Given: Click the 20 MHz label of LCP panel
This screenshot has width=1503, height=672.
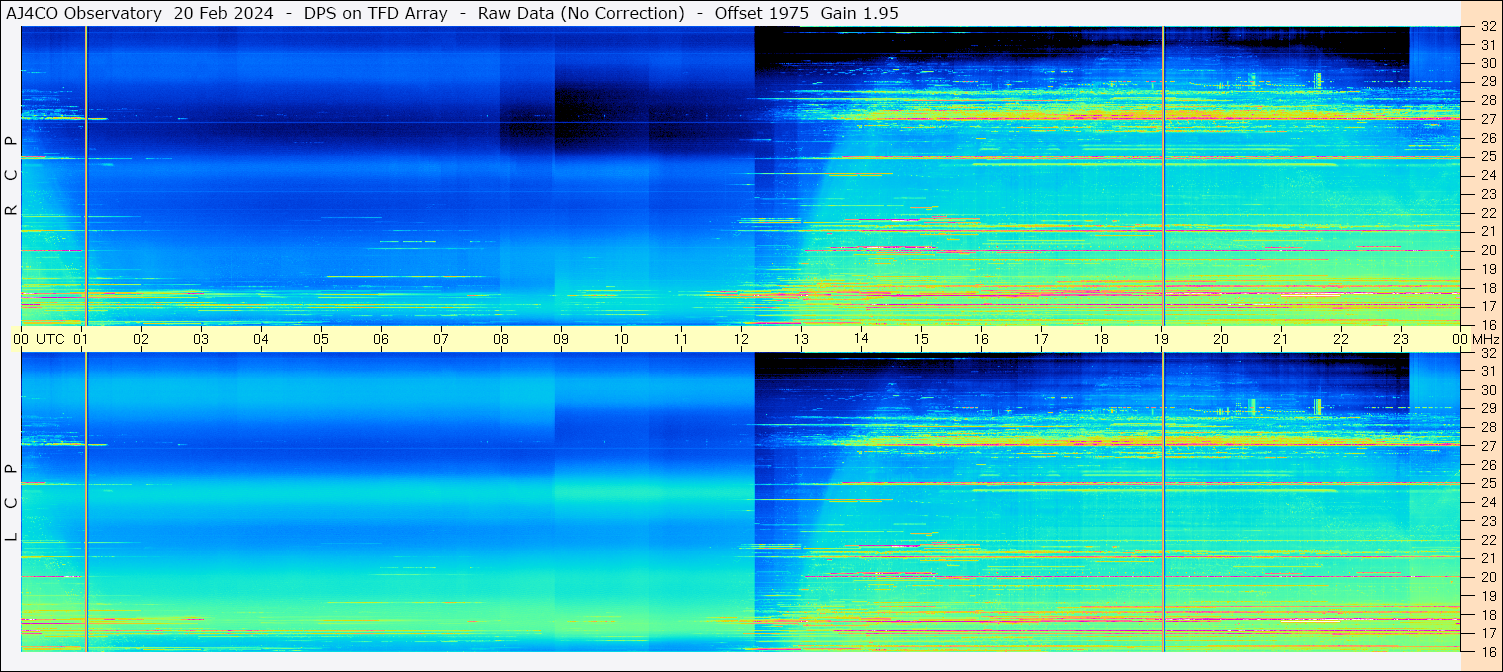Looking at the screenshot, I should (1488, 577).
